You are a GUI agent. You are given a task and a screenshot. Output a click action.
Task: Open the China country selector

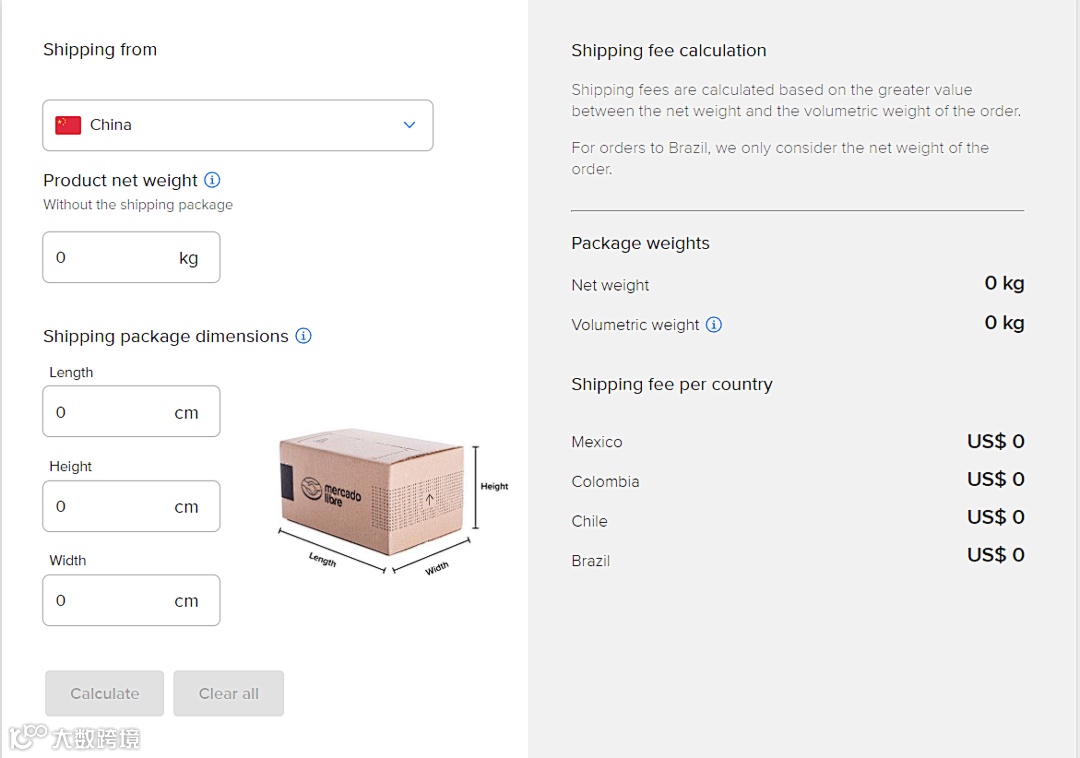[237, 125]
